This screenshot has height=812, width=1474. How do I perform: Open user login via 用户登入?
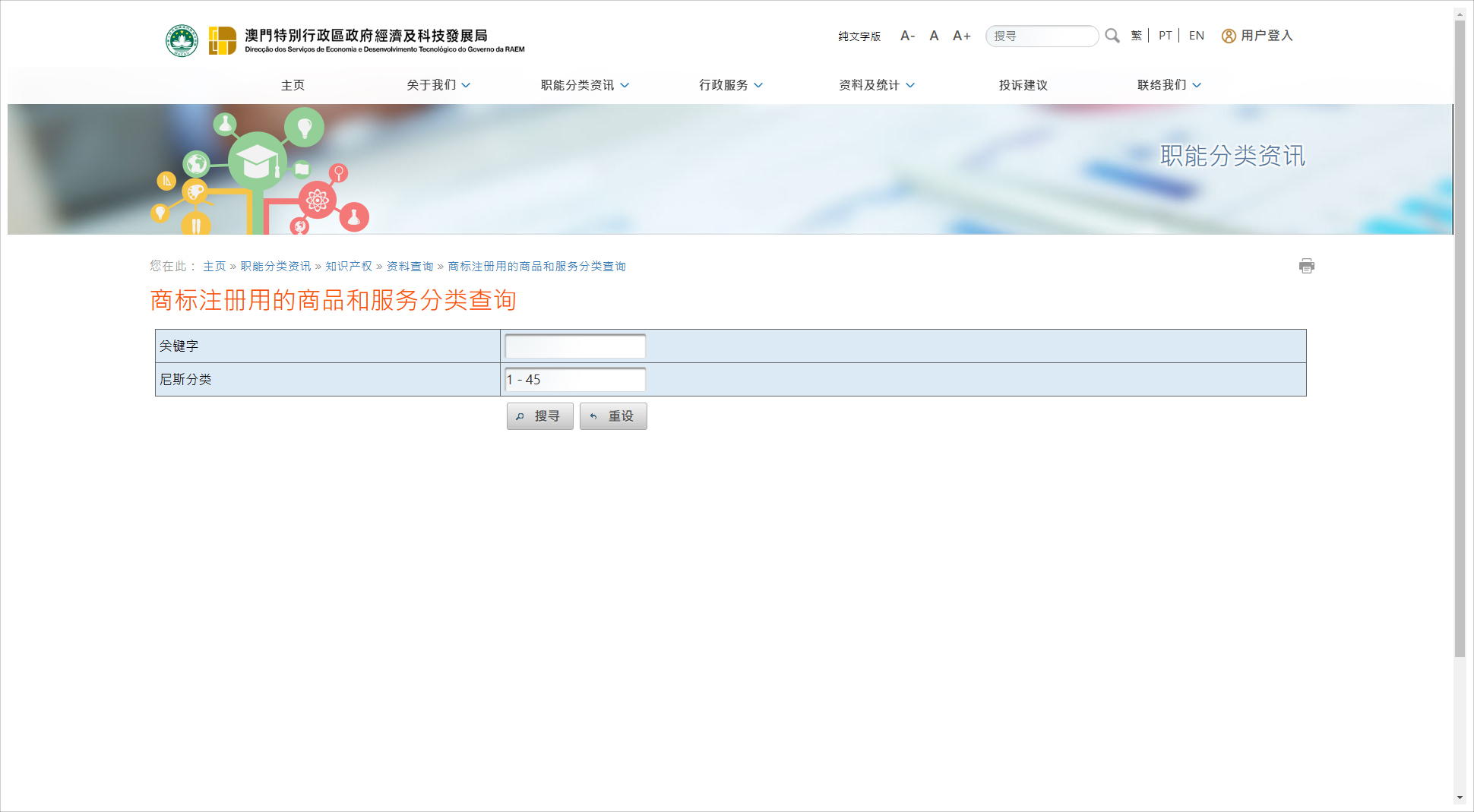(1257, 36)
